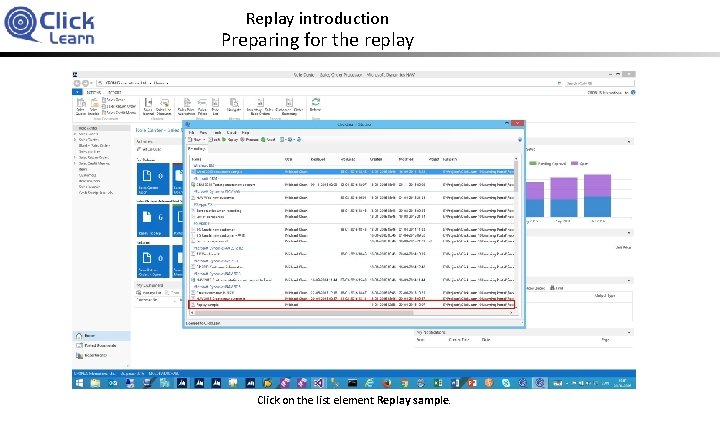Click the Navigate icon in the ribbon

(234, 105)
